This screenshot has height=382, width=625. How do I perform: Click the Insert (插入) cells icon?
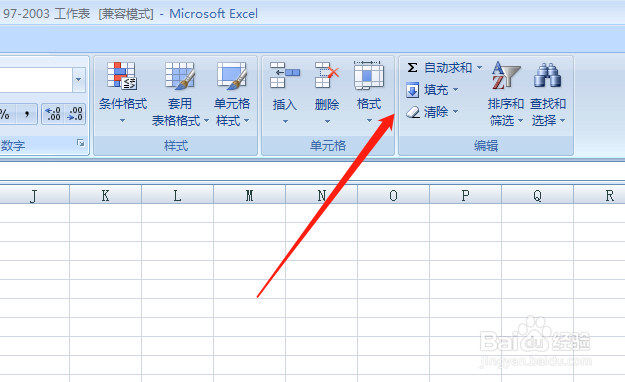[x=285, y=75]
